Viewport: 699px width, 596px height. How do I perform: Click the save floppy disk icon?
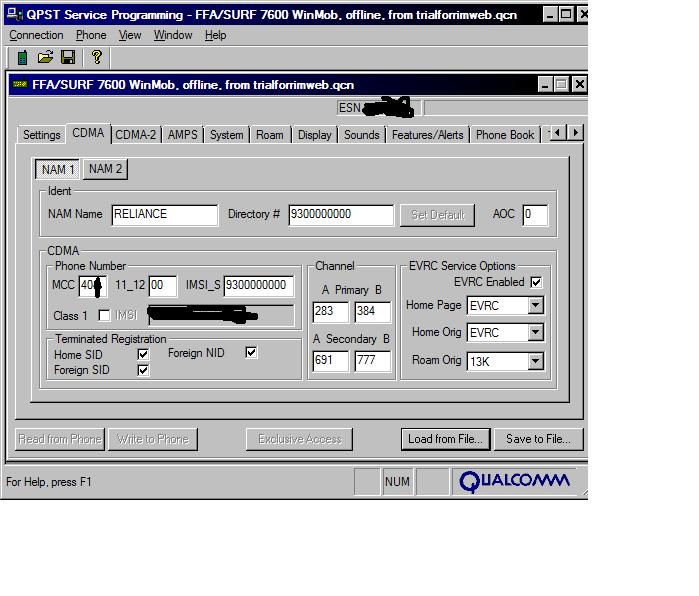[68, 58]
